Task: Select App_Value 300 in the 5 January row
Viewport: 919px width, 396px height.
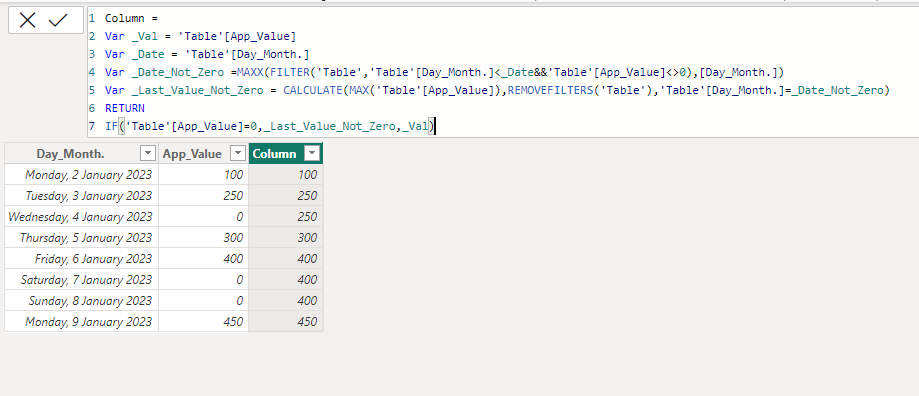Action: tap(203, 238)
